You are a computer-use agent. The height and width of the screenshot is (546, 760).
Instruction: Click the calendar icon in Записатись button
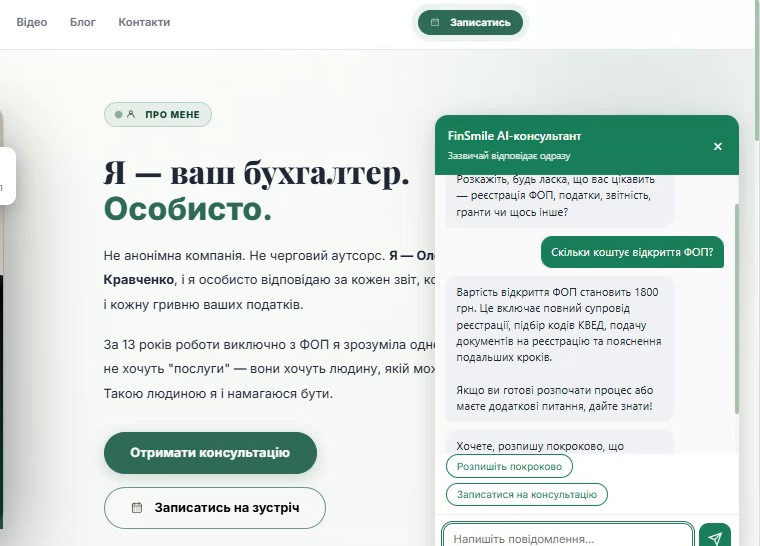(435, 22)
